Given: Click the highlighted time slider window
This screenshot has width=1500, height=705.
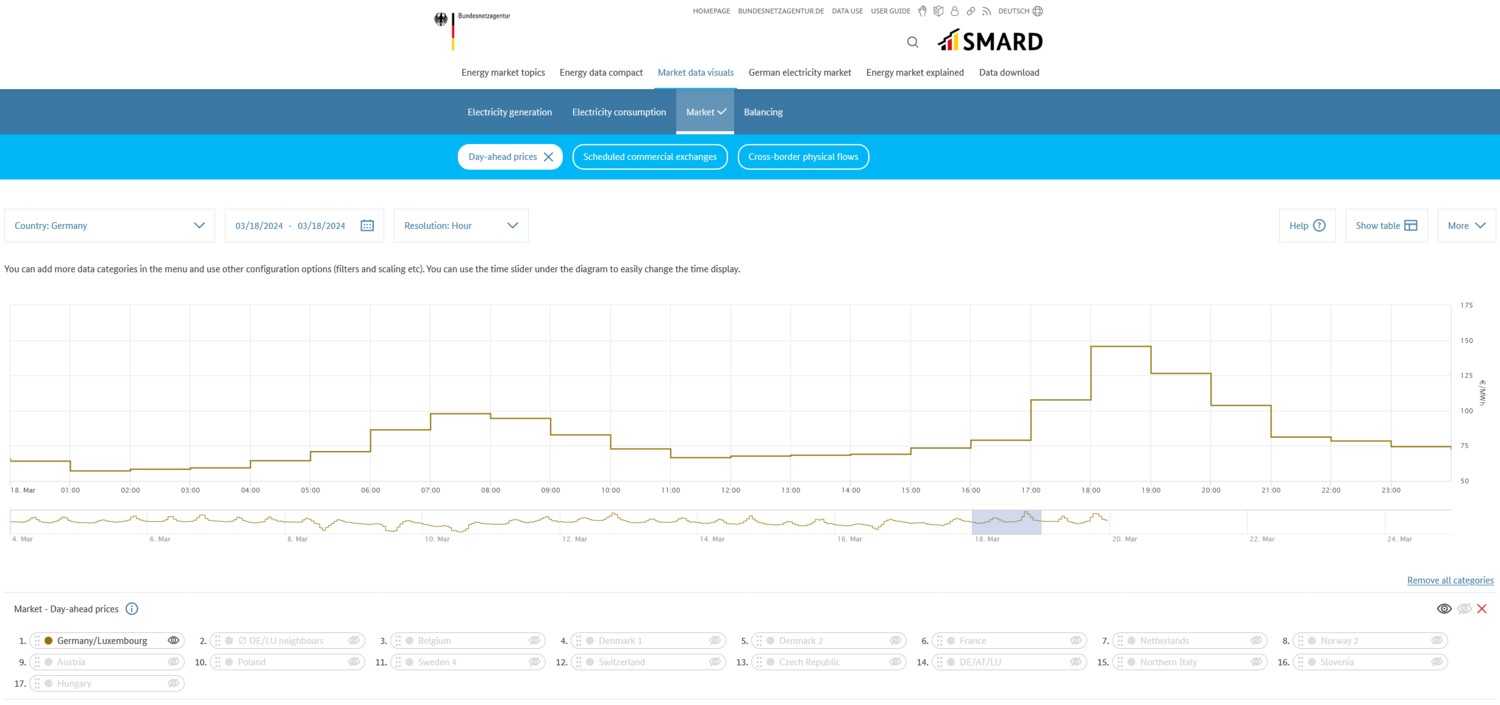Looking at the screenshot, I should click(x=1007, y=522).
